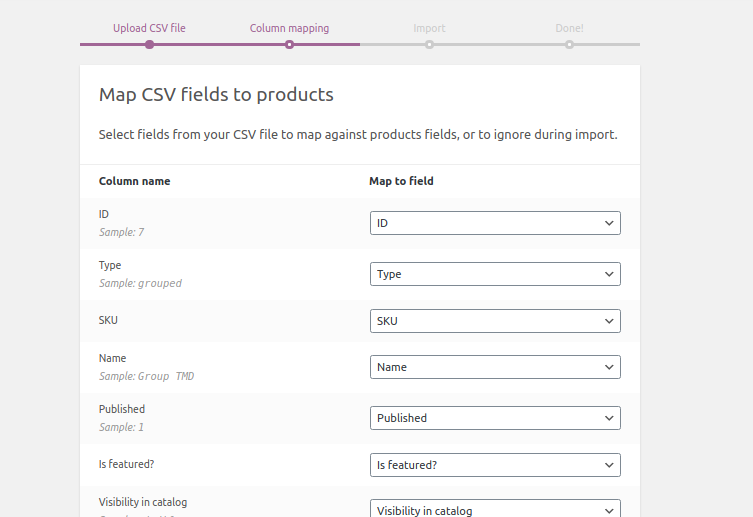The image size is (753, 517).
Task: Click the progress dot under Done!
Action: pos(569,44)
